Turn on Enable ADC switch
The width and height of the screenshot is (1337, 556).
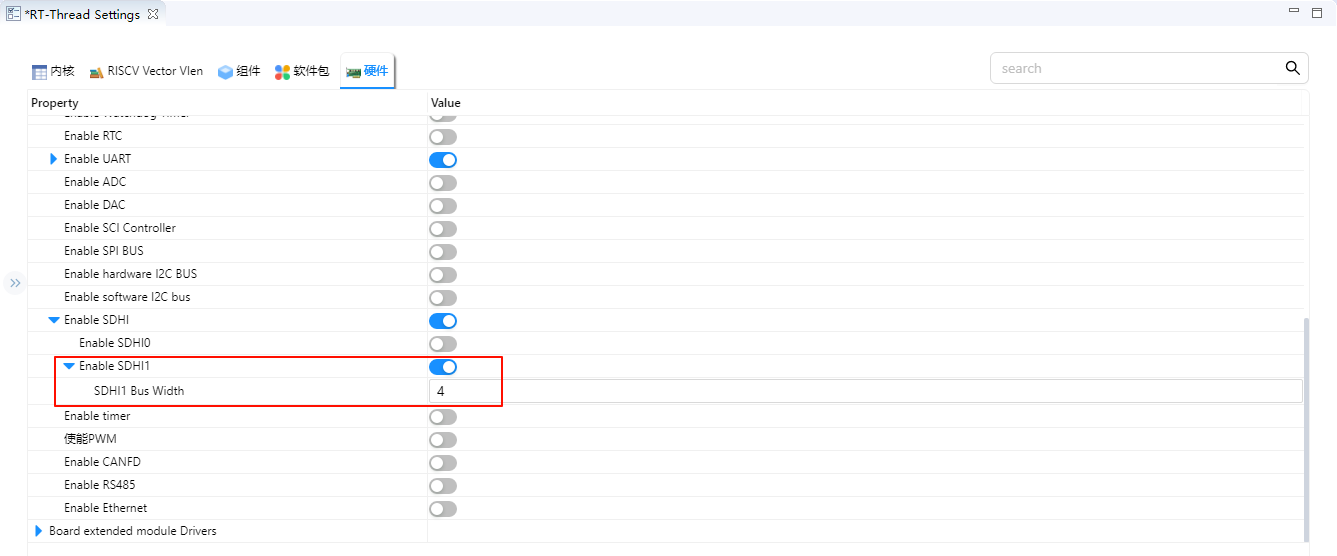(443, 183)
